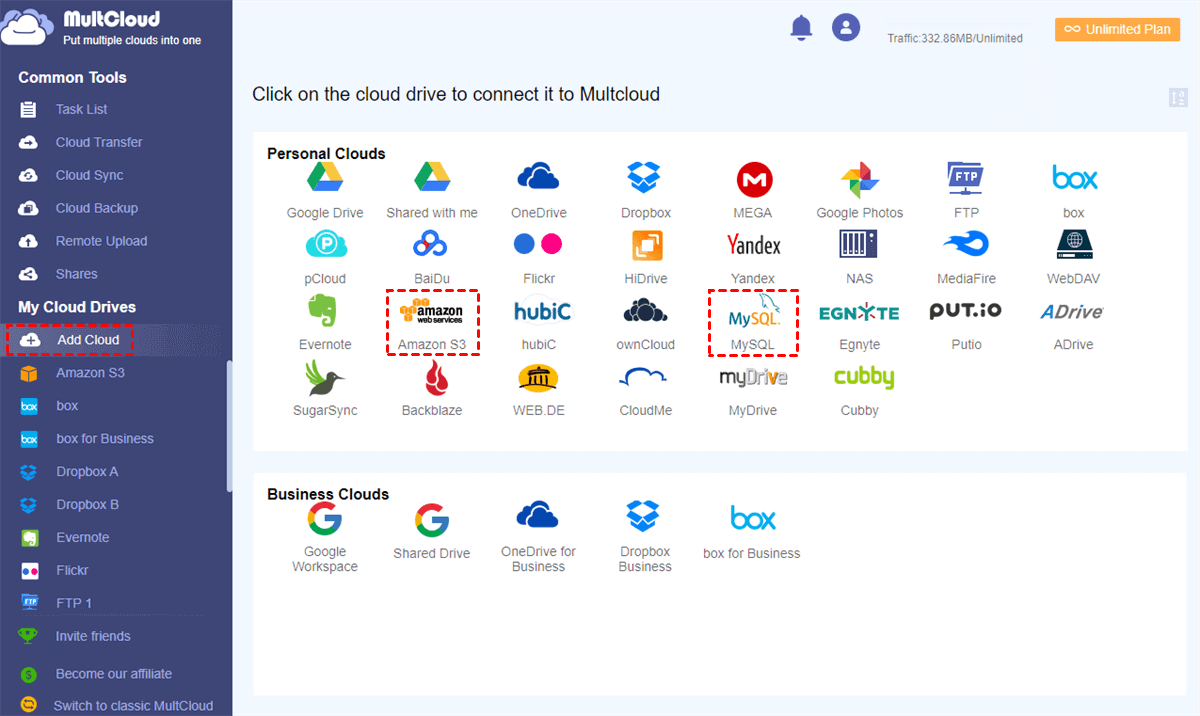Select the ownCloud icon
Image resolution: width=1200 pixels, height=716 pixels.
[645, 322]
